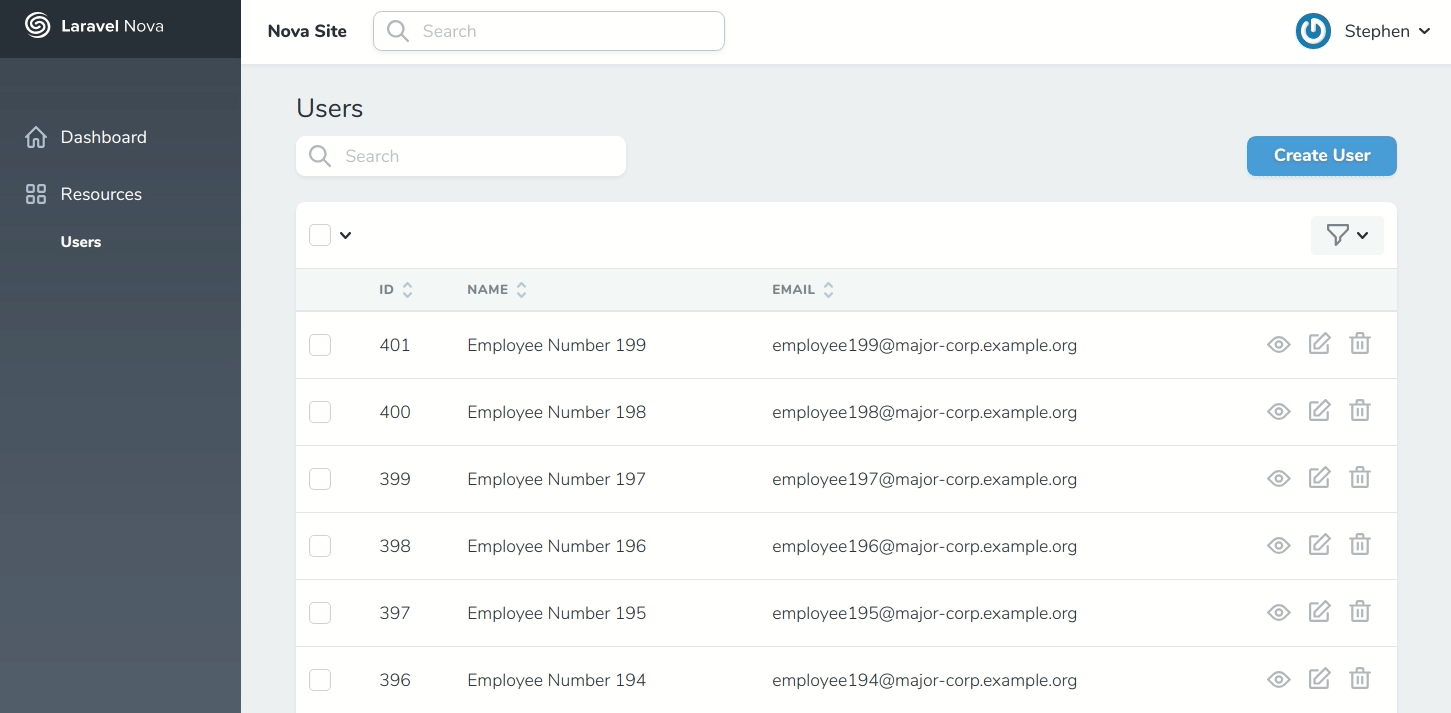This screenshot has height=713, width=1451.
Task: Open the filter menu icon
Action: 1339,235
